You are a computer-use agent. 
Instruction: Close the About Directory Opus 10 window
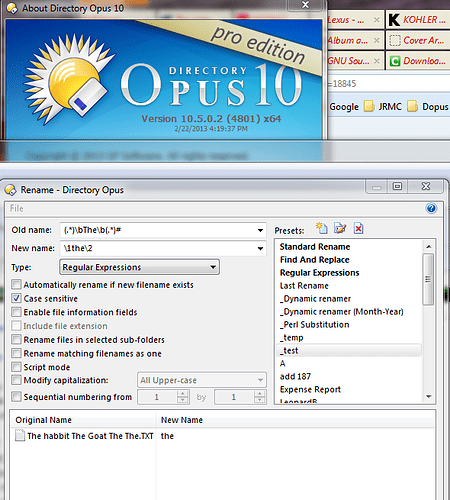coord(305,5)
